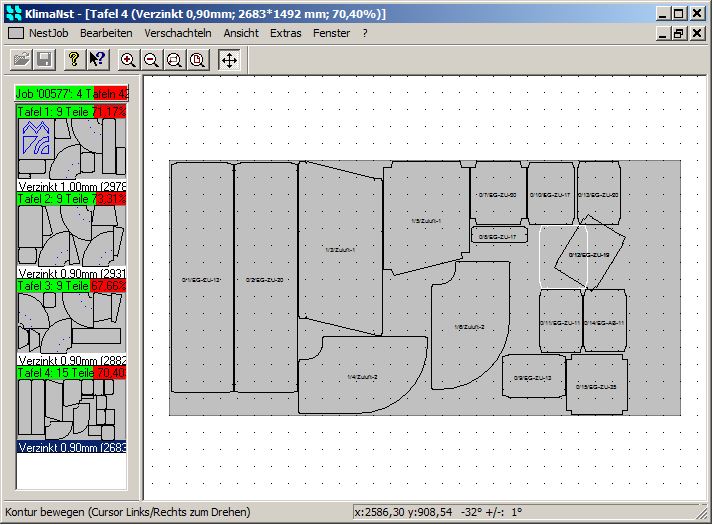Open the Ansicht menu

[x=240, y=33]
